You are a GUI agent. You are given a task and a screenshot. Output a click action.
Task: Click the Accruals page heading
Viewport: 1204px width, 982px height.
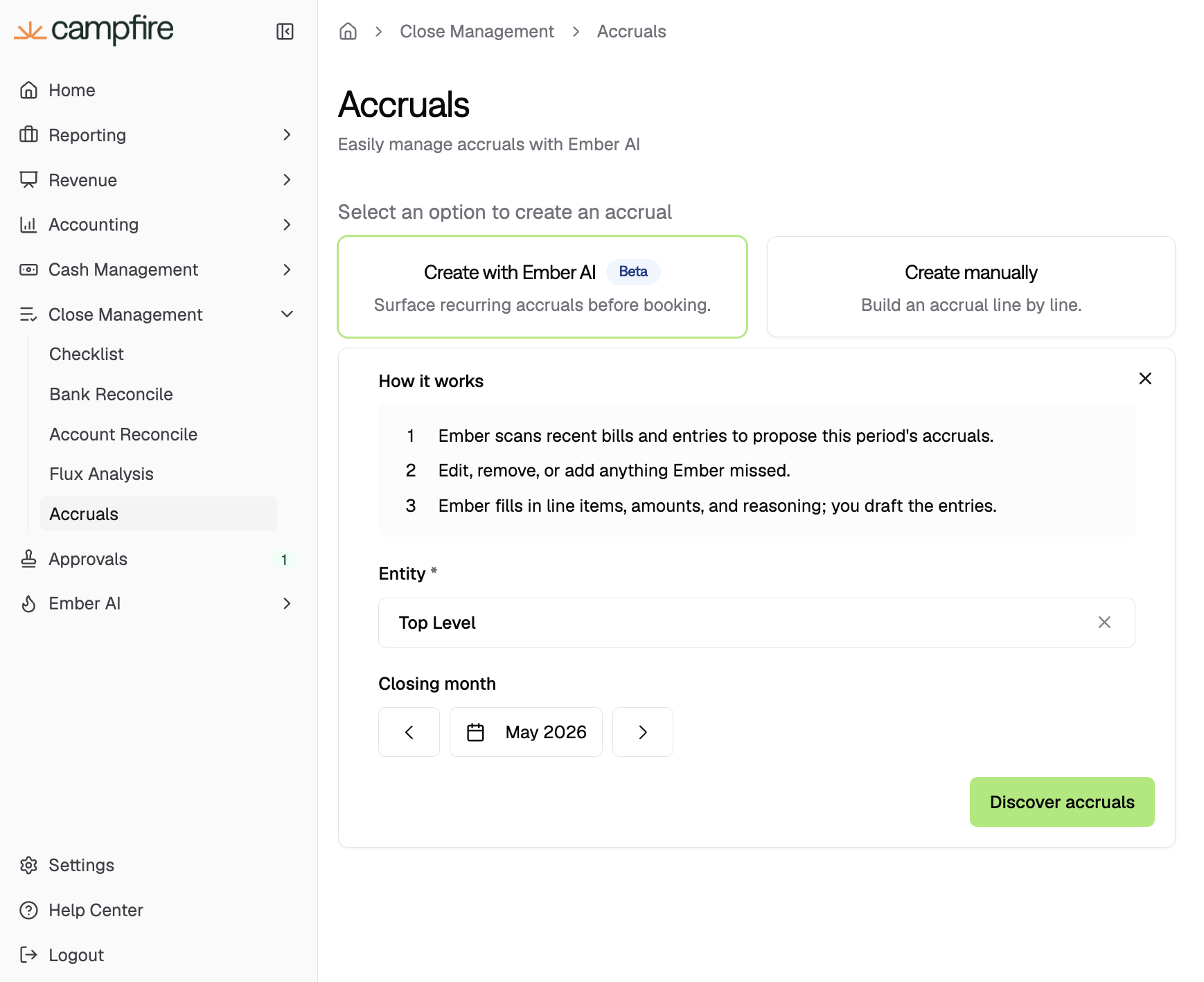[404, 105]
